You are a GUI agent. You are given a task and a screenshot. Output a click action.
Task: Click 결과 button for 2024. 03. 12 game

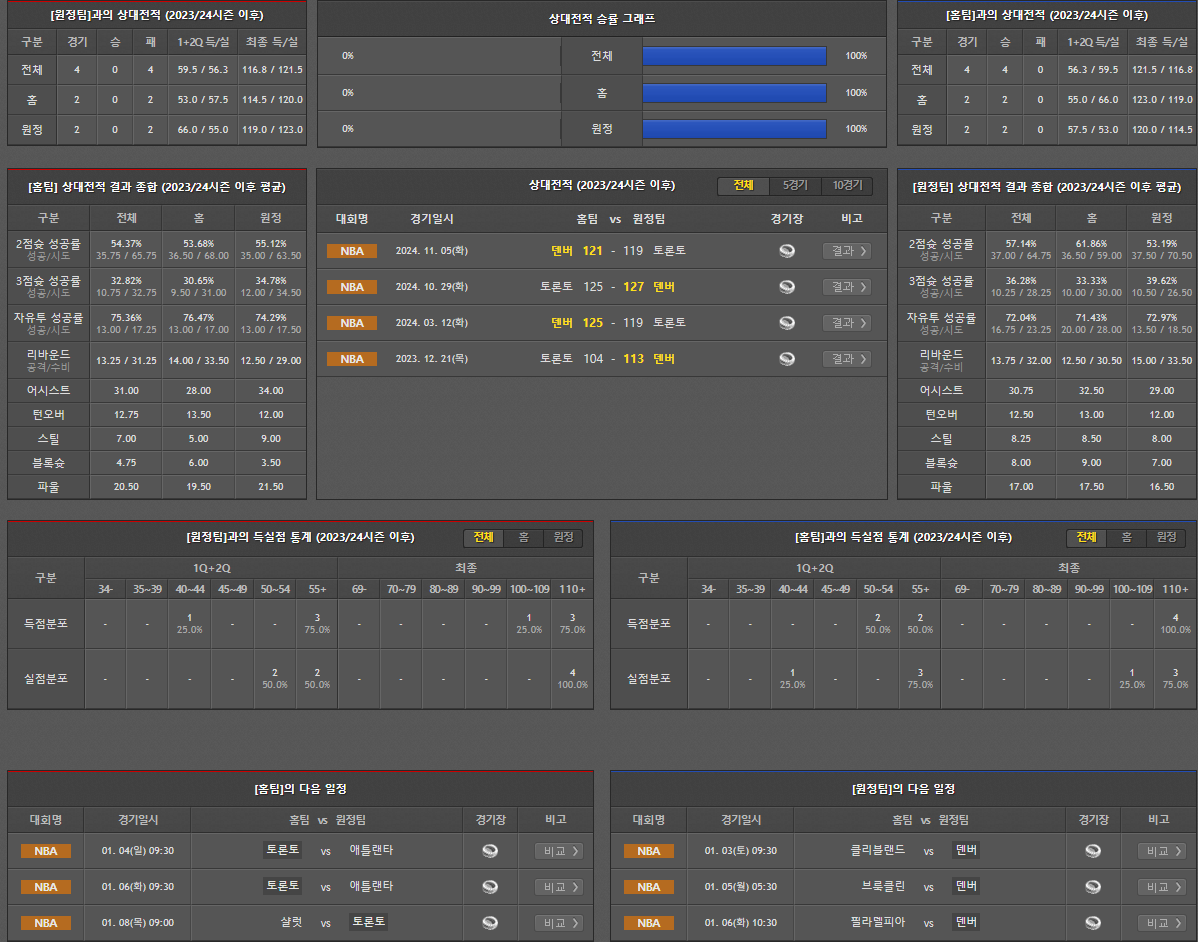846,323
